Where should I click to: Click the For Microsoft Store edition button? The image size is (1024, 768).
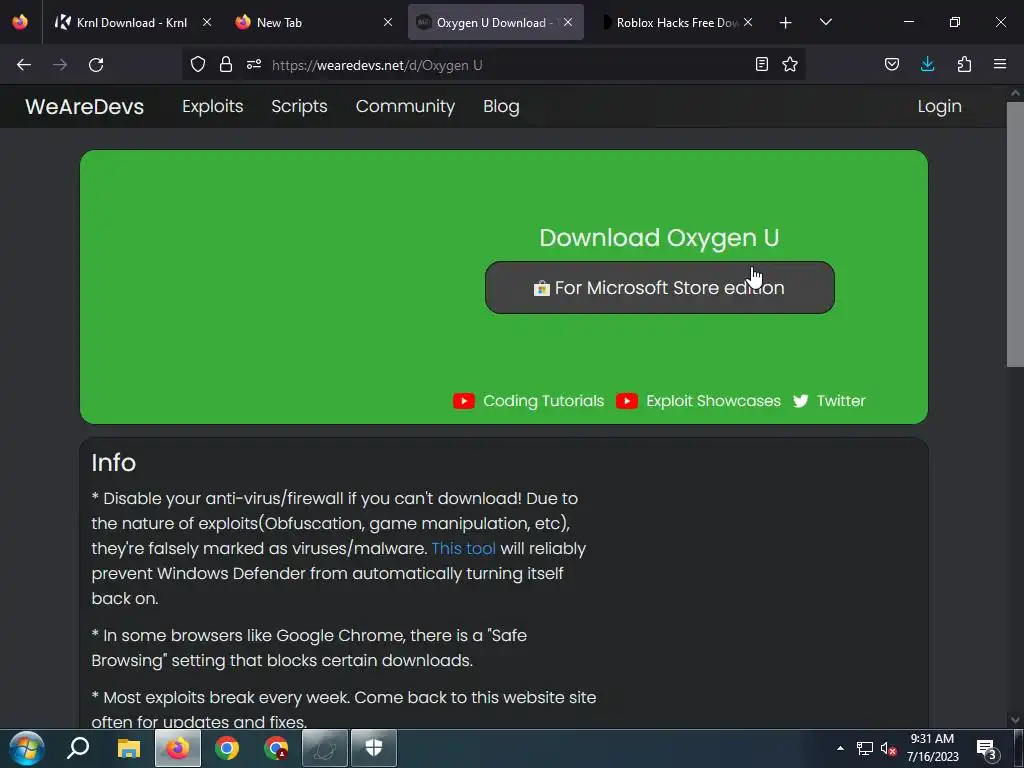(660, 287)
